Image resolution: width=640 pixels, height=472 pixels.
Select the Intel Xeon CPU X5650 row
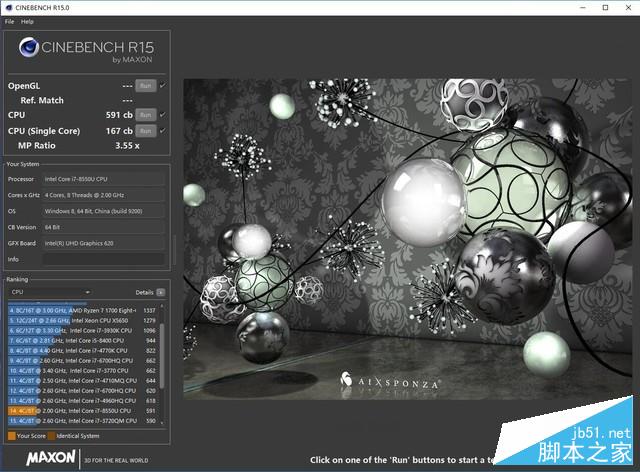point(83,321)
